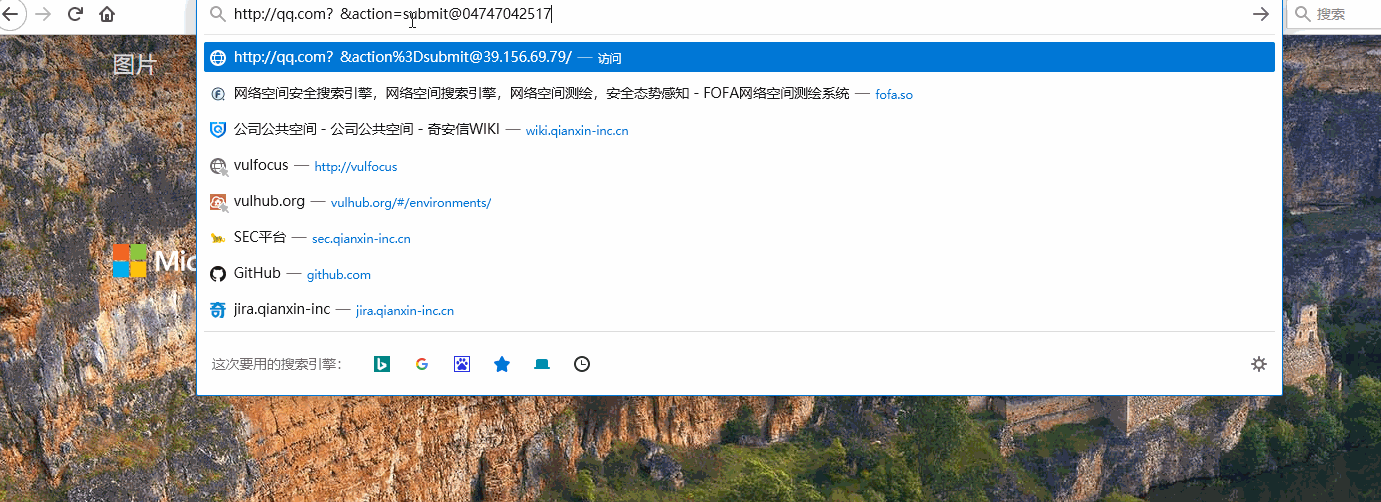Open the jira.qianxin-inc suggestion
Screen dimensions: 1381x502
[x=739, y=310]
